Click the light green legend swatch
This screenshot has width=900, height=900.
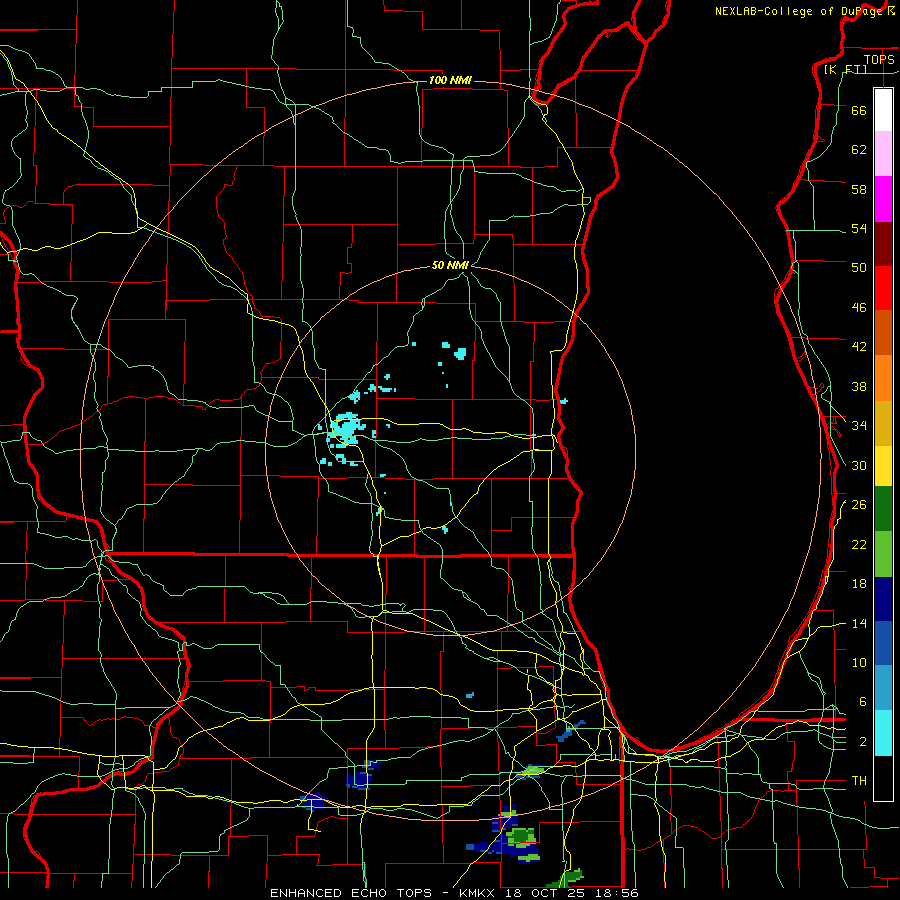(883, 554)
